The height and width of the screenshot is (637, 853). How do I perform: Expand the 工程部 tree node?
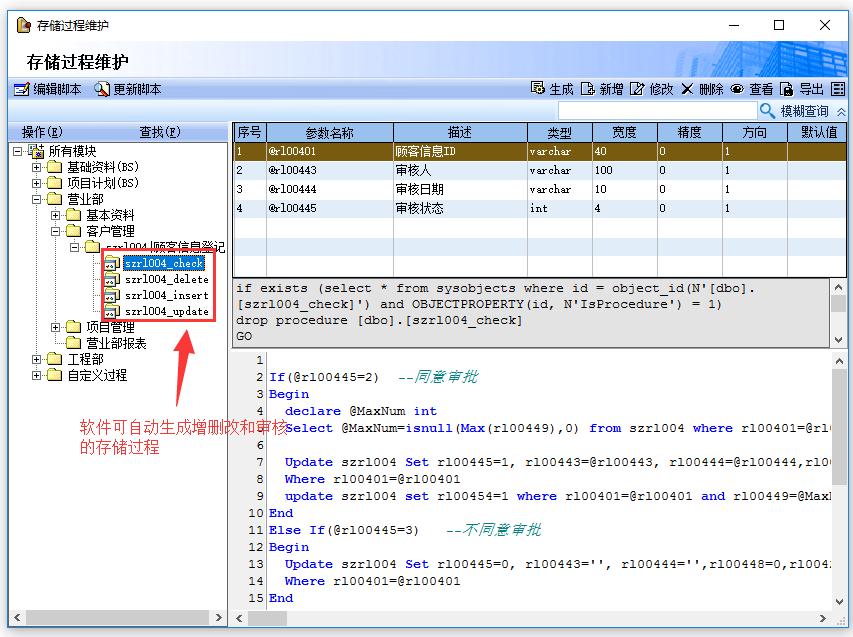(37, 359)
